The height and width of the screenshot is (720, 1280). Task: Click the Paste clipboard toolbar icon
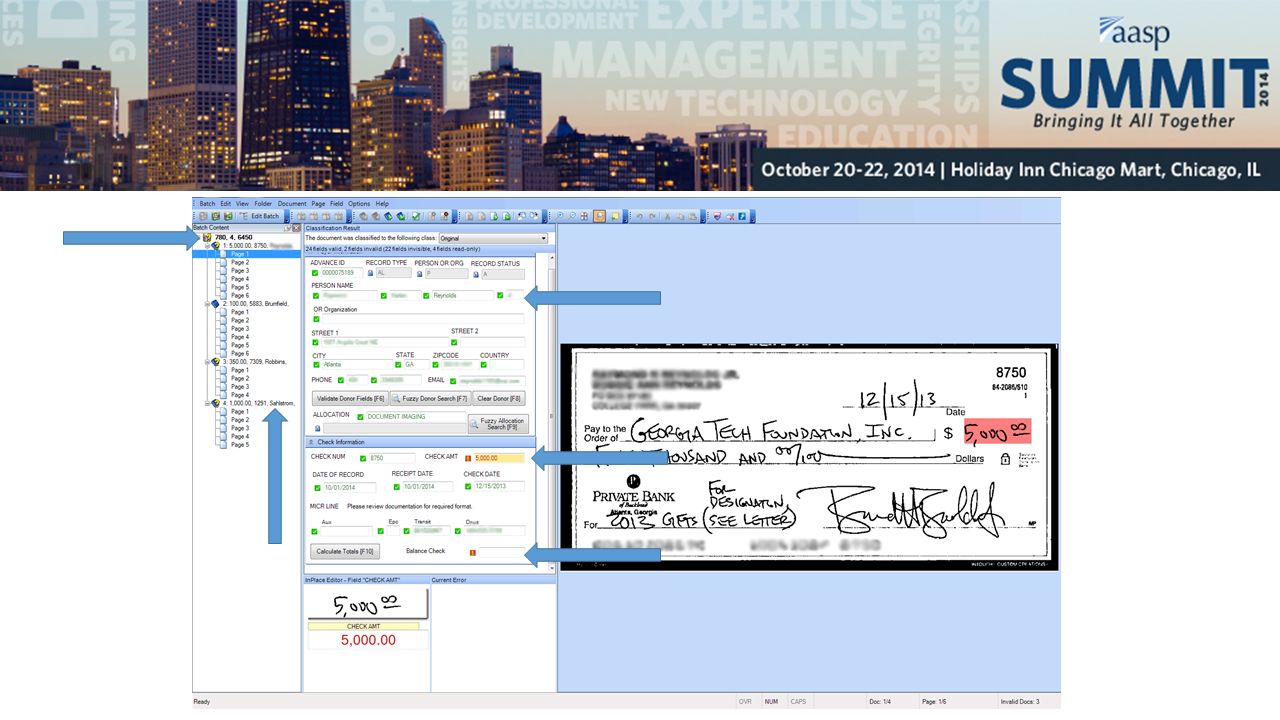click(x=692, y=216)
